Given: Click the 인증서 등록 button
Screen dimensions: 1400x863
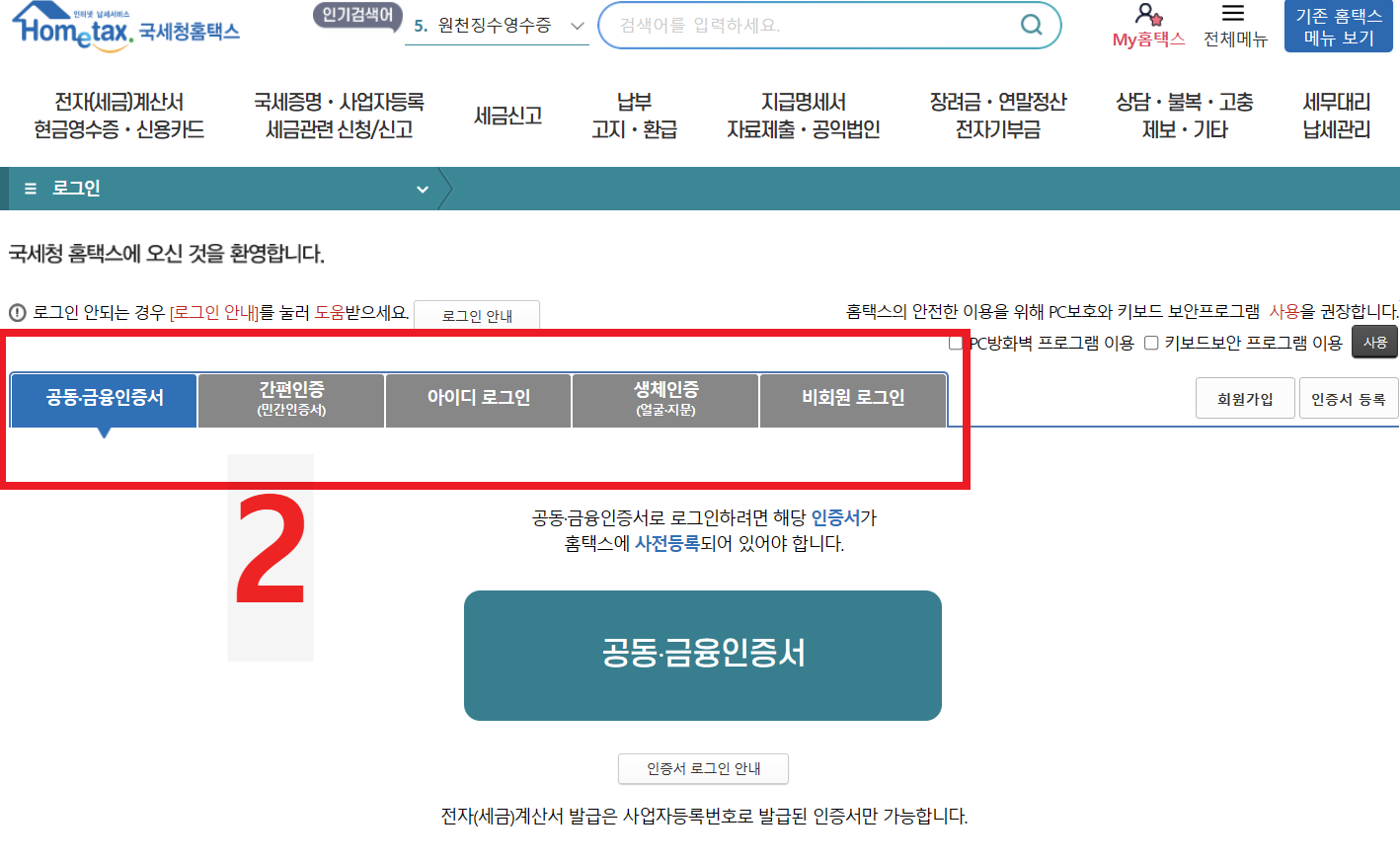Looking at the screenshot, I should point(1349,397).
